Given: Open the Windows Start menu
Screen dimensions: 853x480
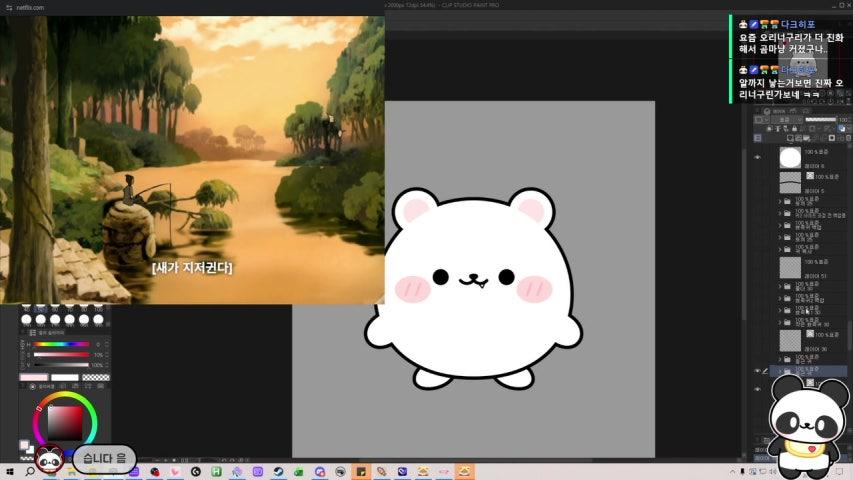Looking at the screenshot, I should [x=9, y=471].
